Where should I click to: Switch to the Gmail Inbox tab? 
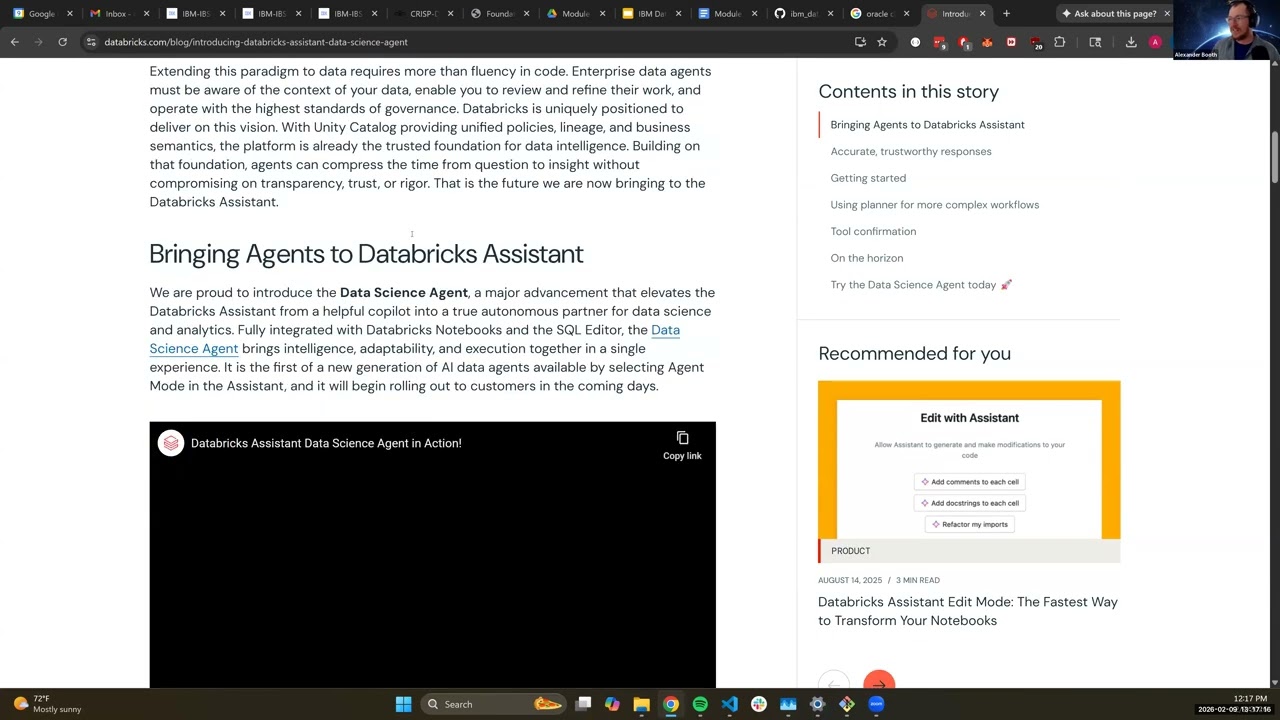click(x=118, y=14)
